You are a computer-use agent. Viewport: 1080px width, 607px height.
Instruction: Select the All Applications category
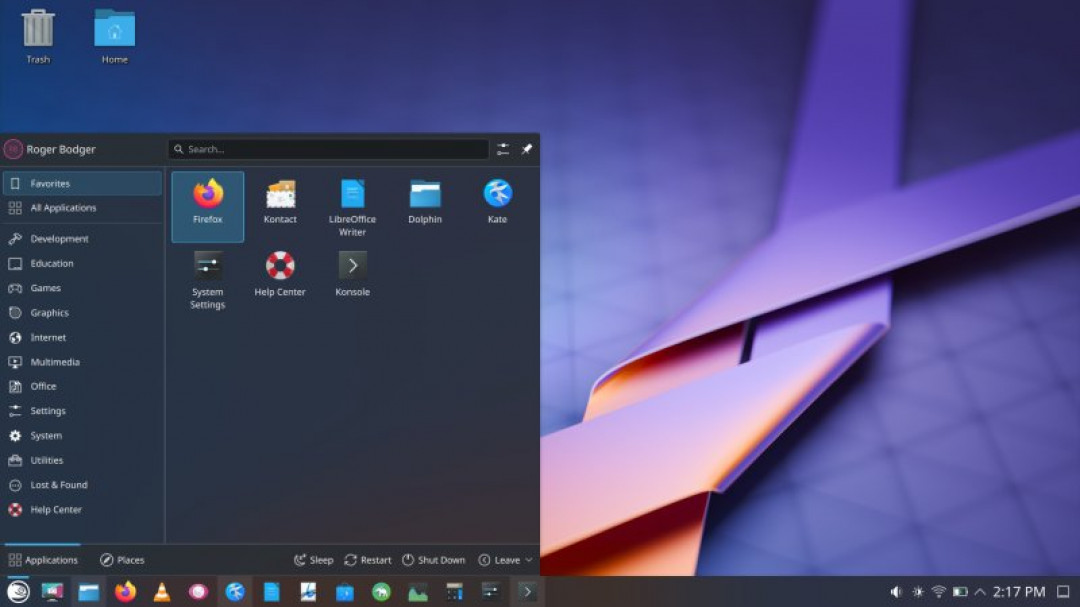(63, 208)
